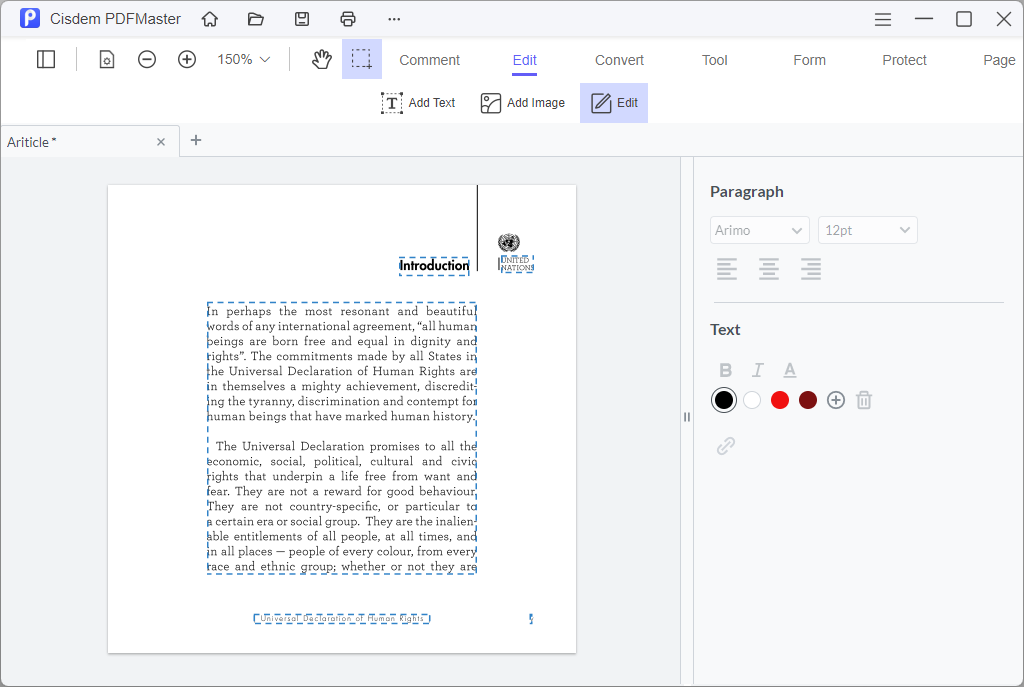
Task: Click the highlighted Edit button
Action: (x=613, y=102)
